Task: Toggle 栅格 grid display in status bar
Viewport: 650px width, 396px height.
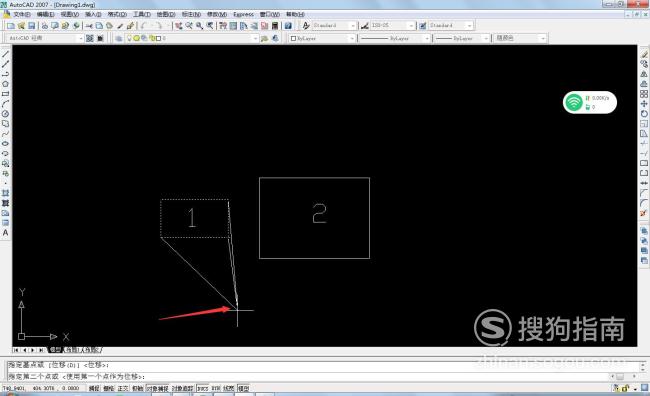Action: (109, 389)
